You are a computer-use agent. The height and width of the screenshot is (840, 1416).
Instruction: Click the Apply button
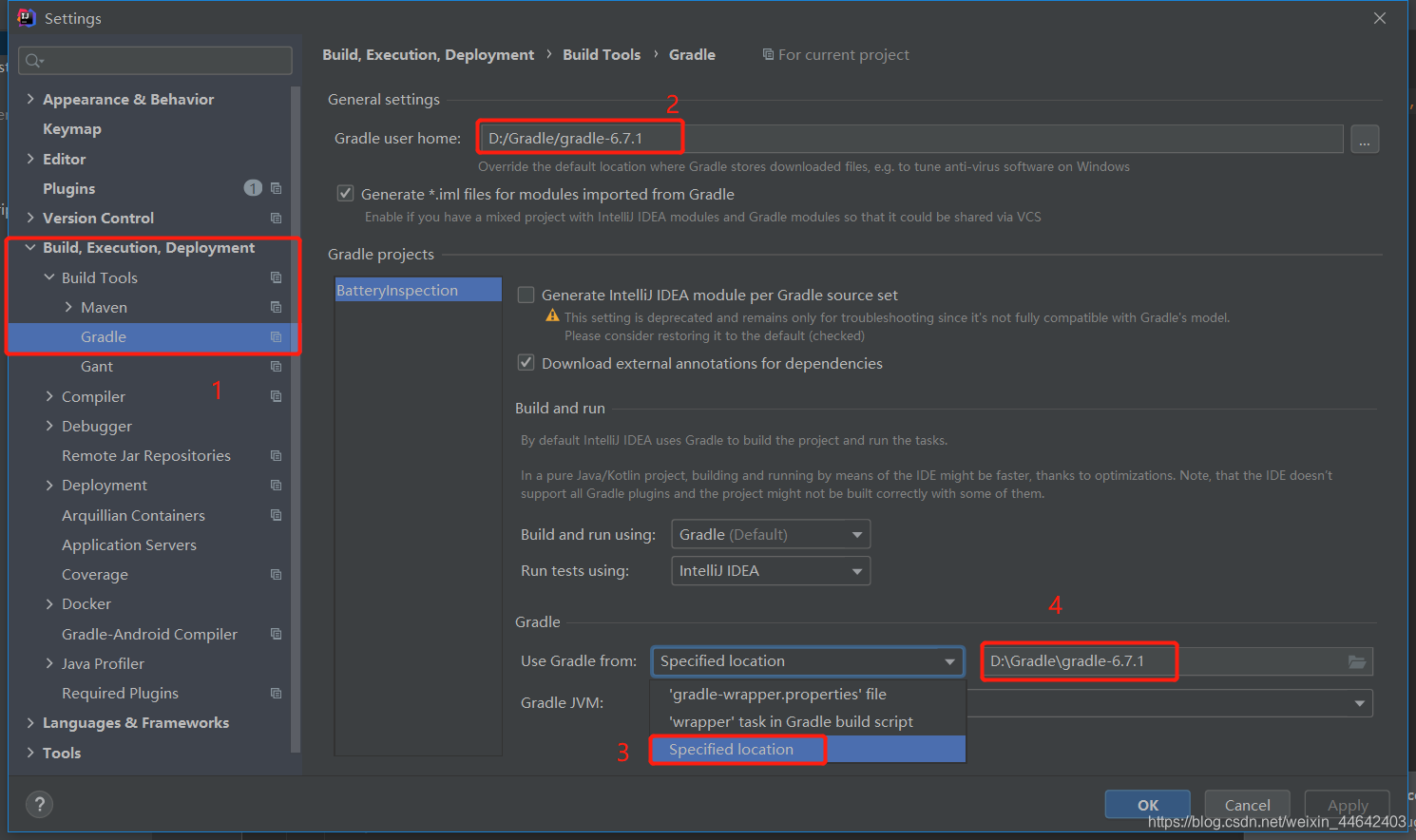(1347, 805)
